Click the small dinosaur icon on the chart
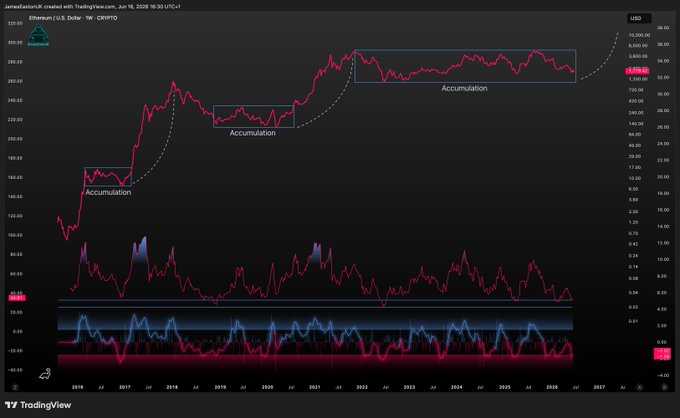 [45, 373]
